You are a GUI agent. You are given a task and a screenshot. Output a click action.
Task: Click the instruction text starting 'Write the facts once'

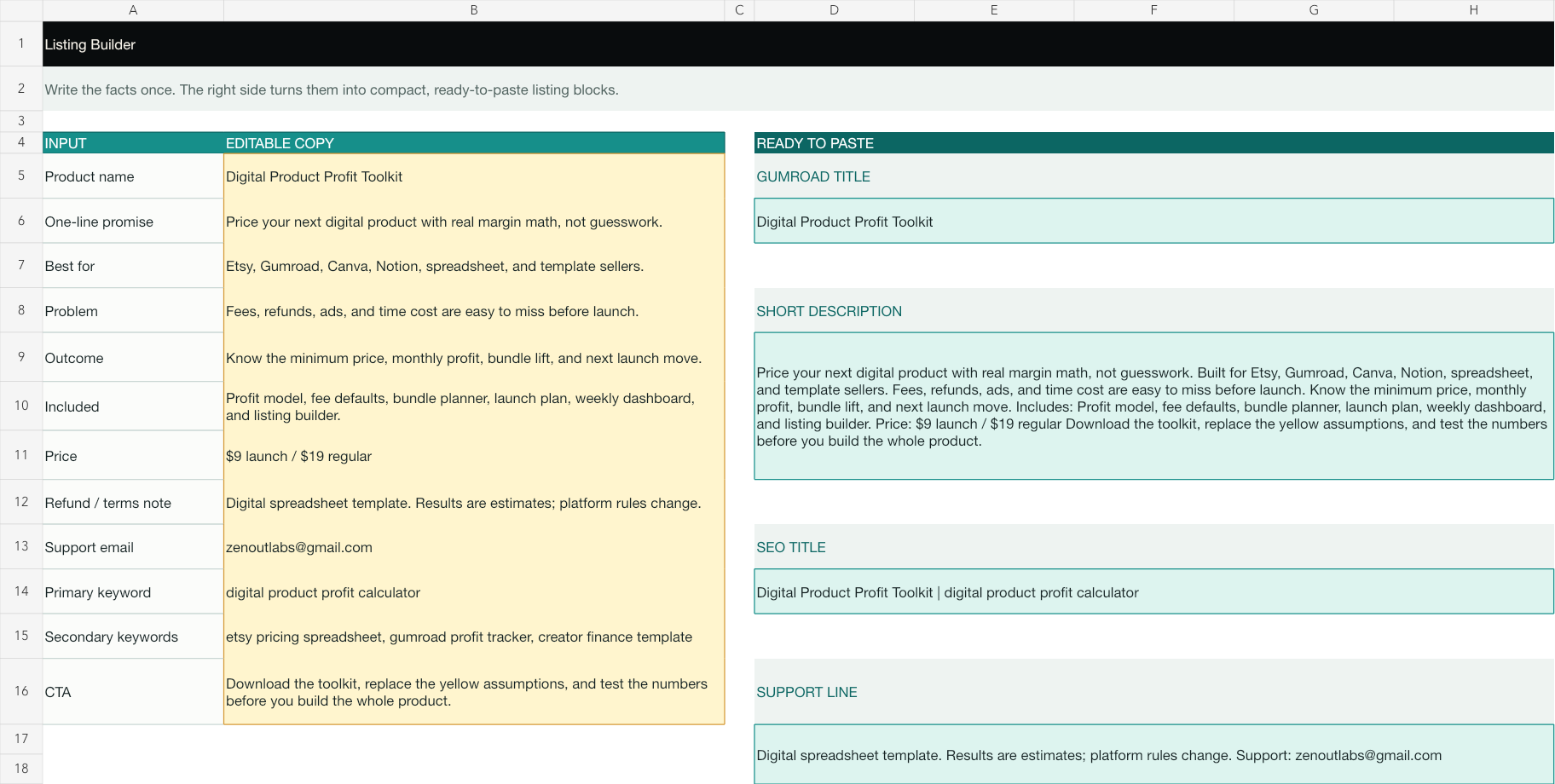pyautogui.click(x=332, y=89)
